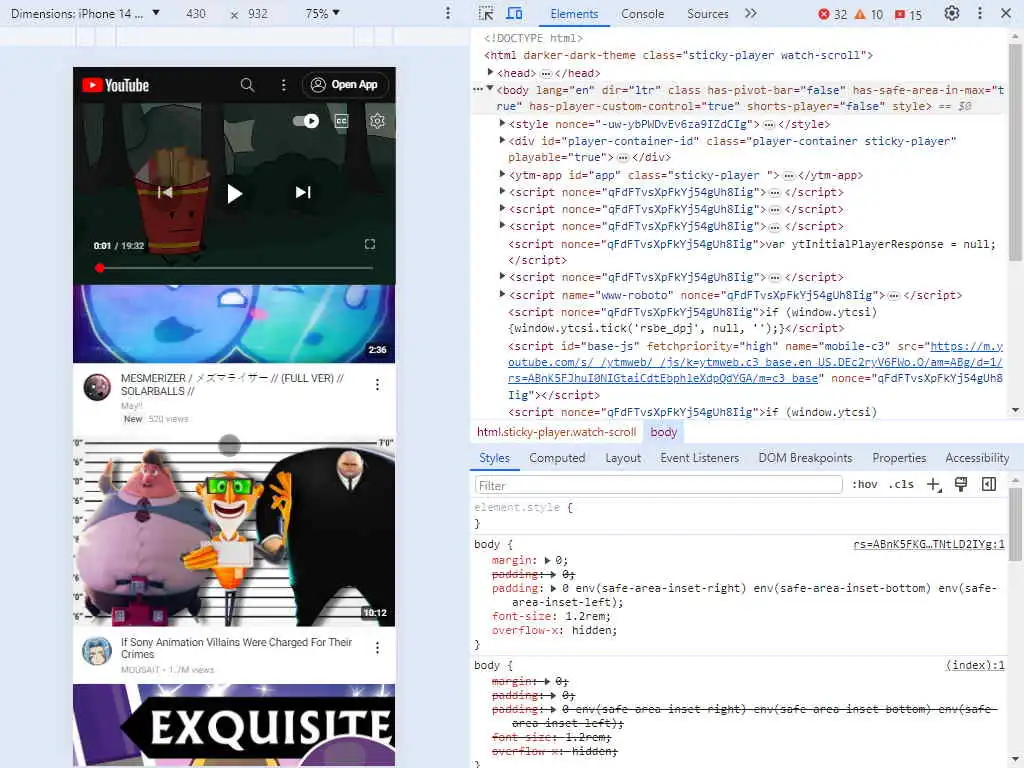Toggle the autoplay switch in player
This screenshot has width=1024, height=768.
click(x=306, y=121)
